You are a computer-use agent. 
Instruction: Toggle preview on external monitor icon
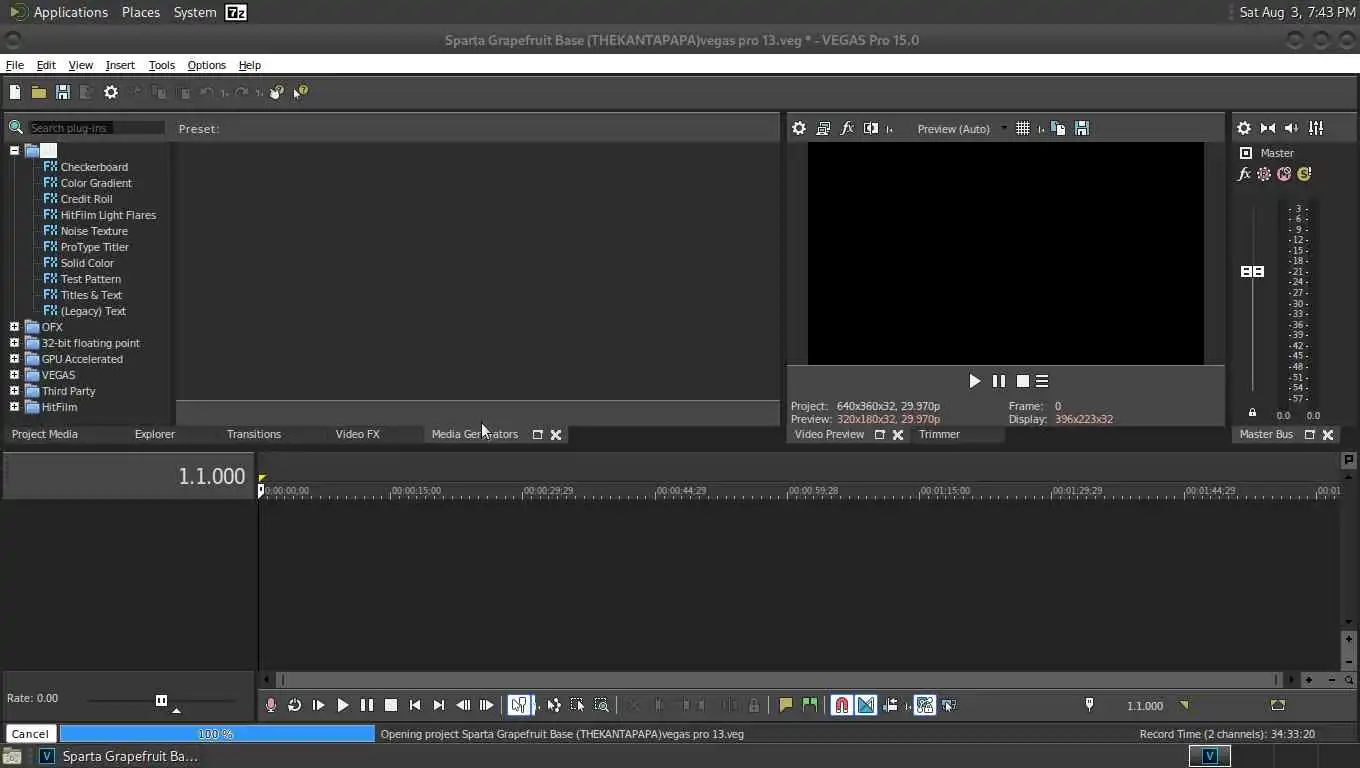tap(823, 128)
